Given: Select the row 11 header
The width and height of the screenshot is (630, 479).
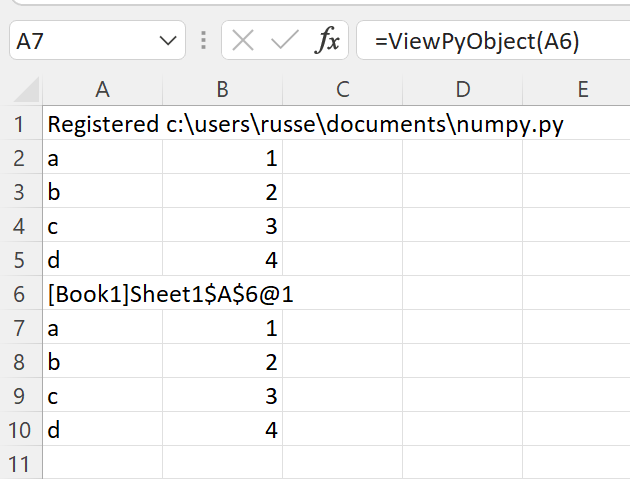Looking at the screenshot, I should click(x=21, y=463).
